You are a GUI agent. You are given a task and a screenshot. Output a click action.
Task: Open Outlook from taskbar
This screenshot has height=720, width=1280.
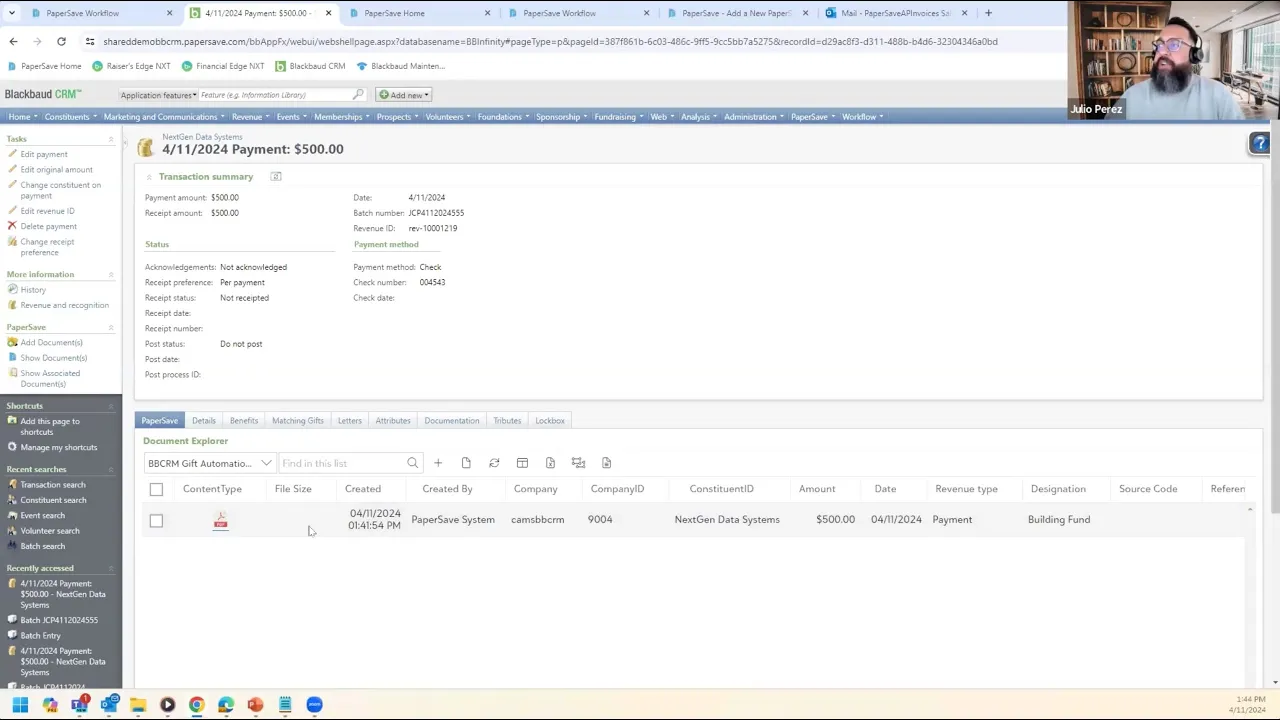coord(109,705)
